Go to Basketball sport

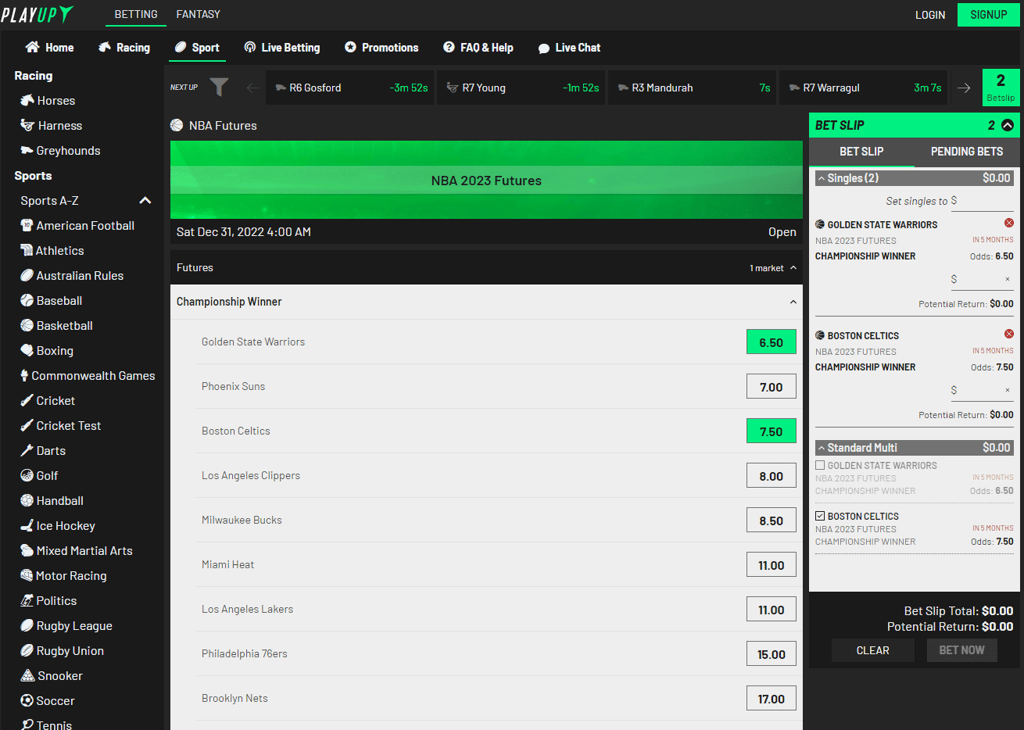point(56,325)
